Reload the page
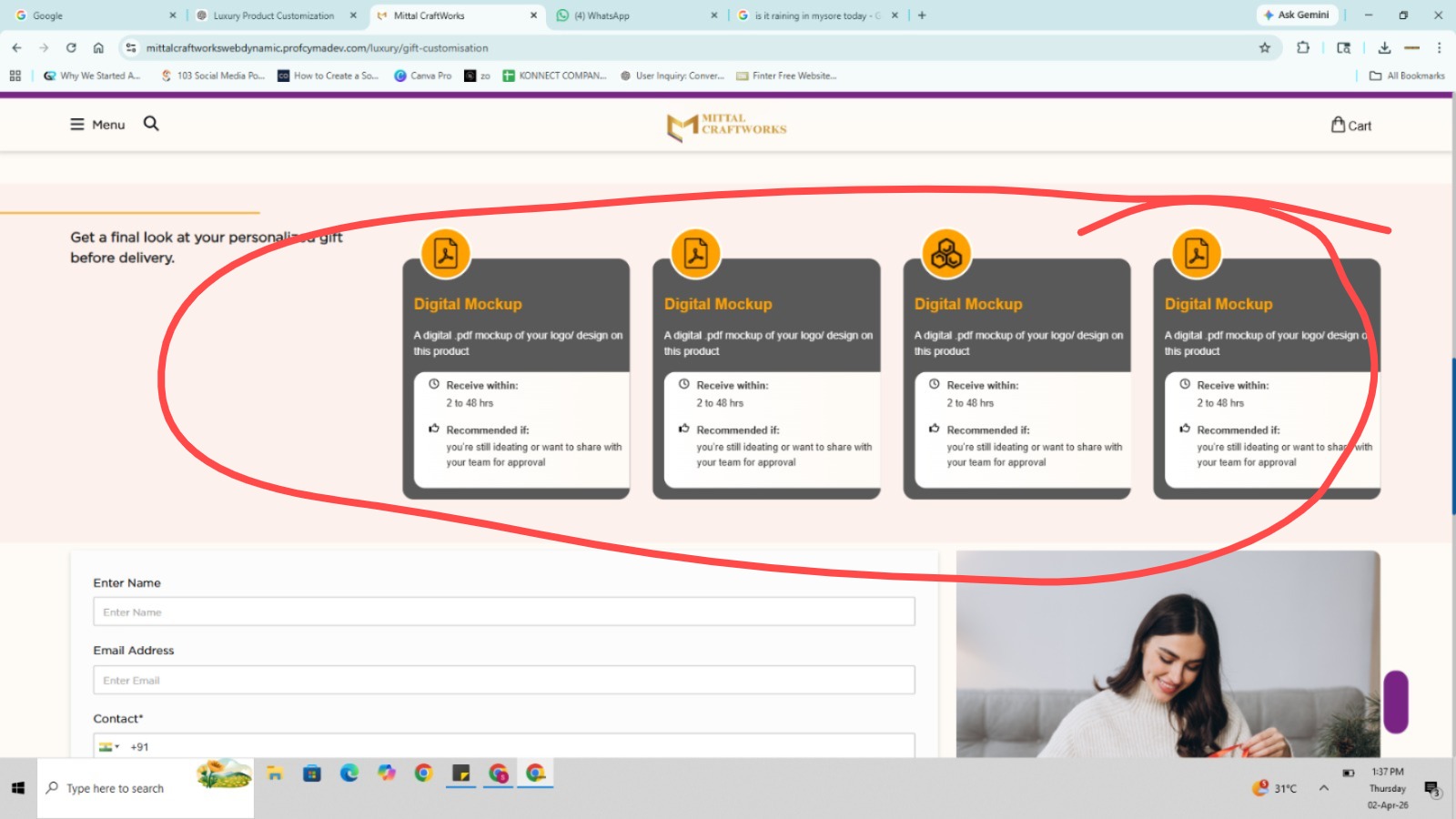The width and height of the screenshot is (1456, 819). [71, 48]
